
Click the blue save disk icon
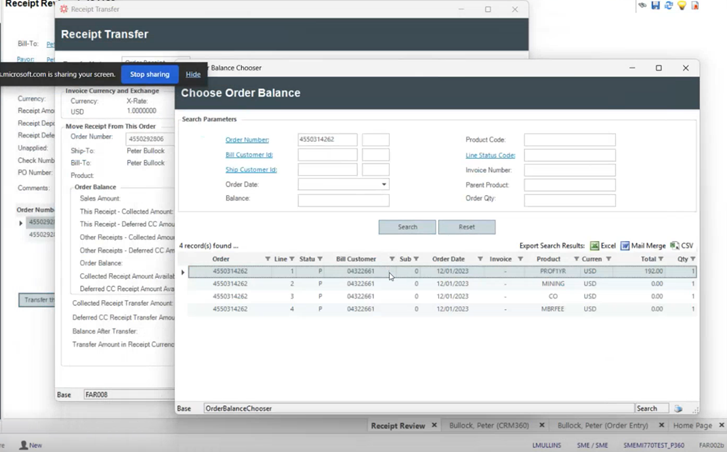click(x=655, y=6)
